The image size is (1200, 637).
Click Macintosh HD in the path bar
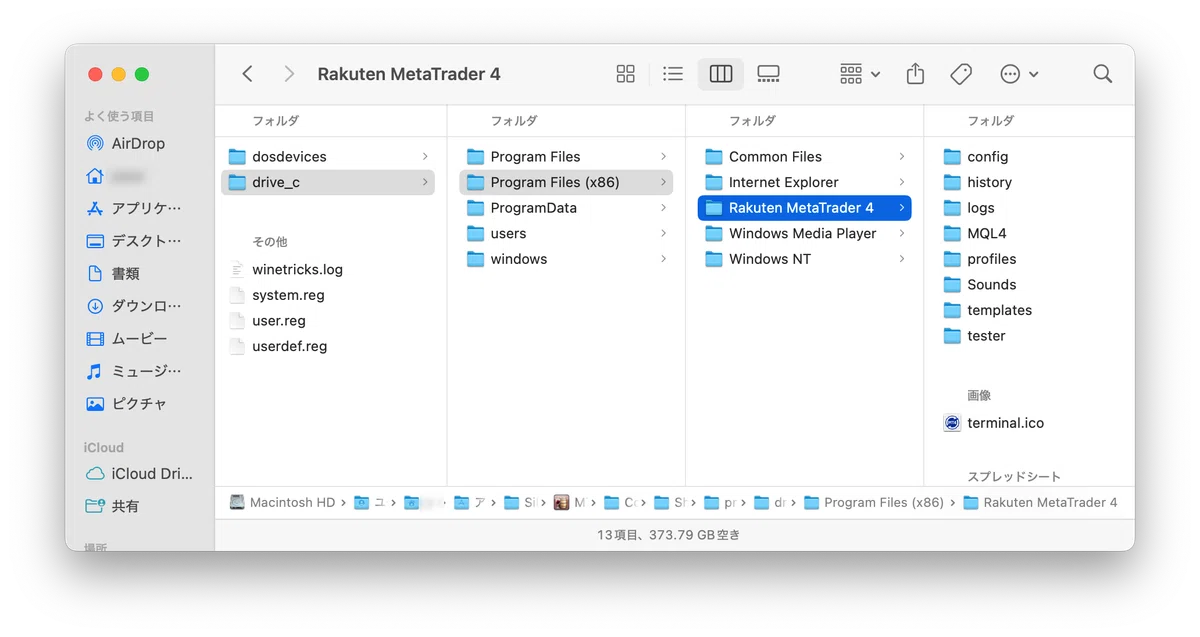tap(283, 502)
